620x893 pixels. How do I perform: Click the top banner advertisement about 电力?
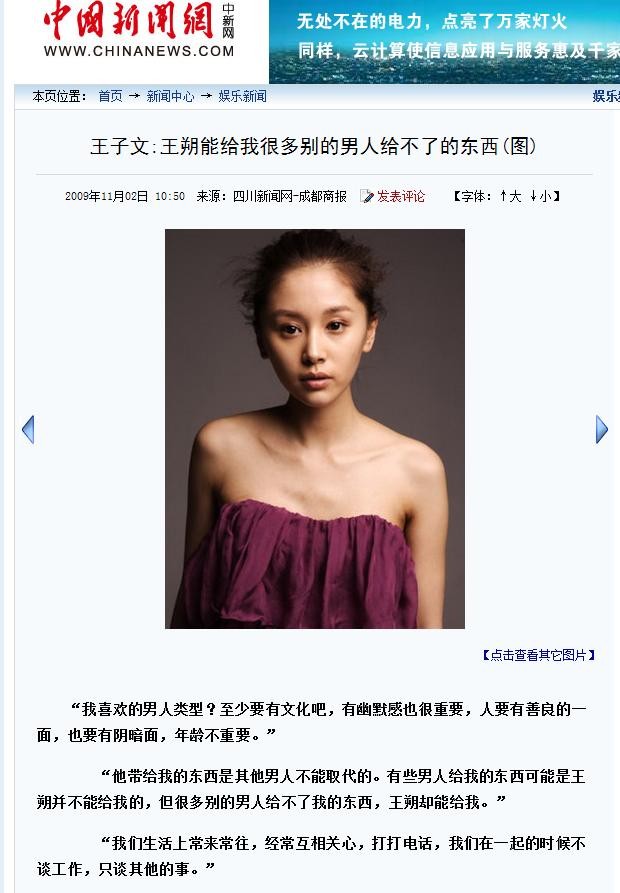click(x=444, y=42)
